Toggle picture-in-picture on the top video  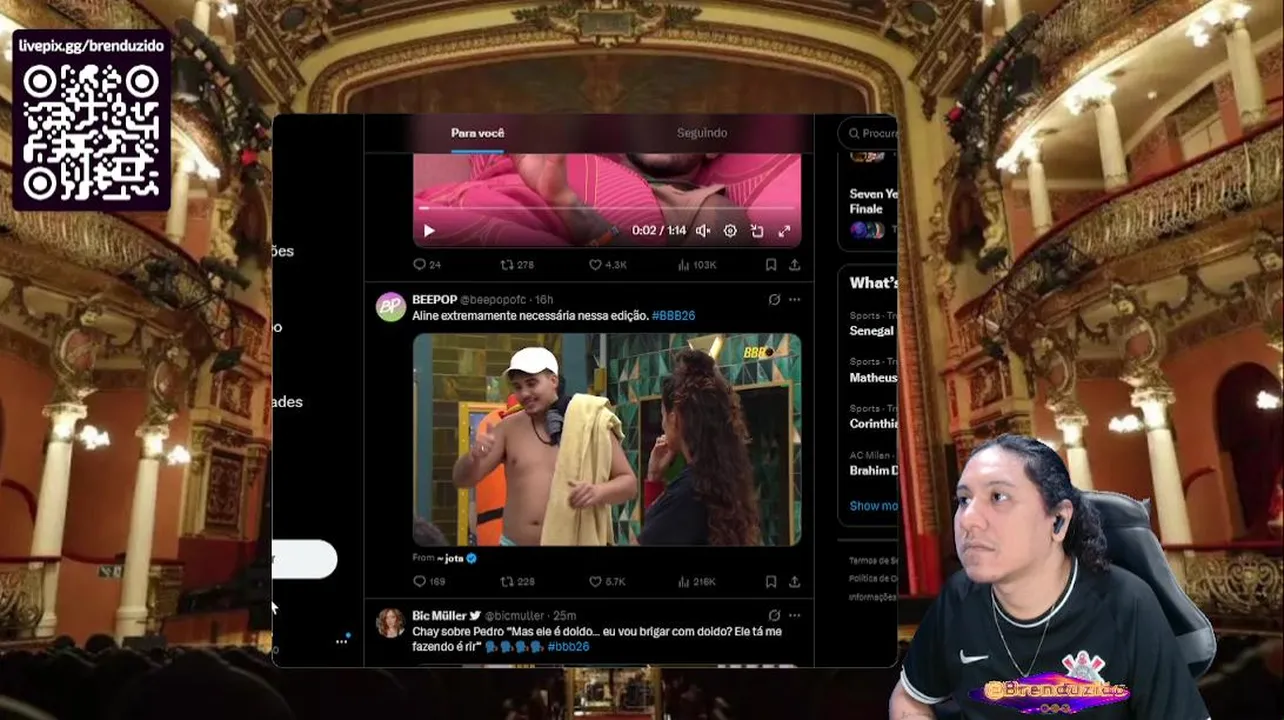(x=757, y=231)
